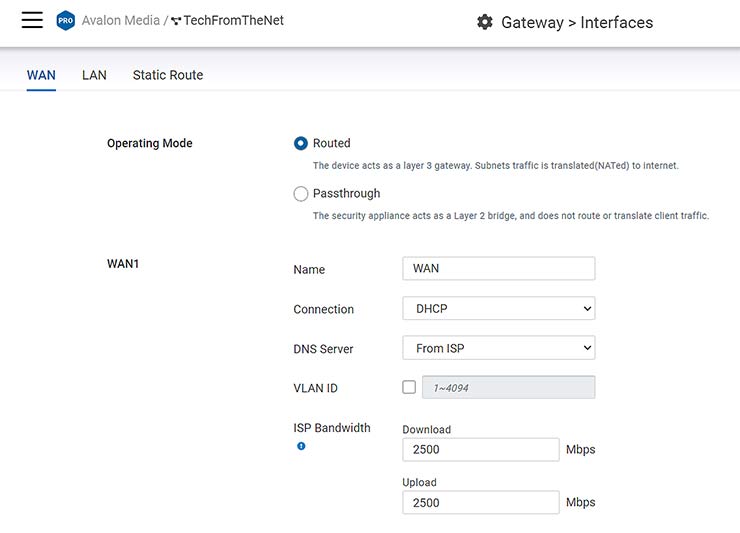Select the WAN tab

41,75
